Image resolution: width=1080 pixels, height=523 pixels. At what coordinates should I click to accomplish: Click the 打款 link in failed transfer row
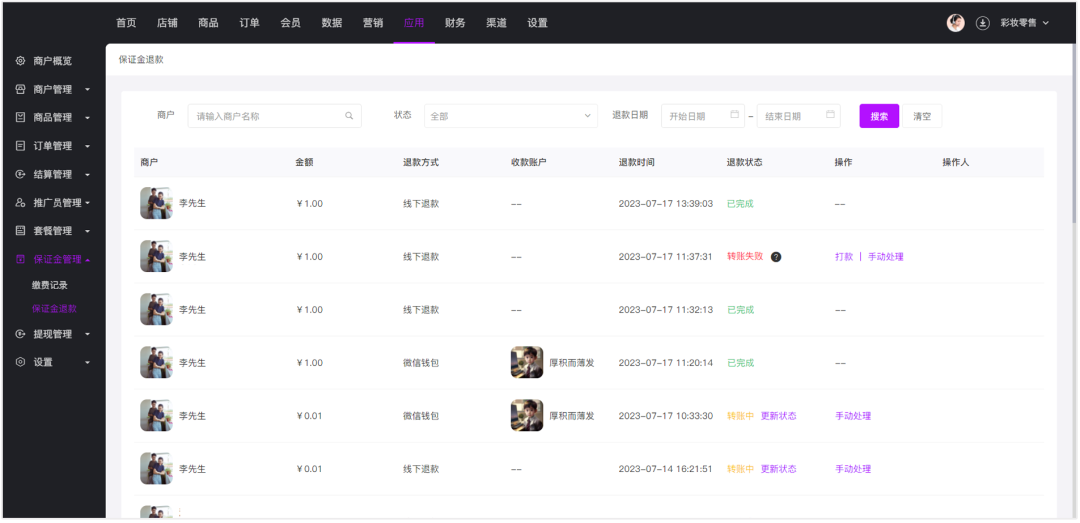[844, 257]
